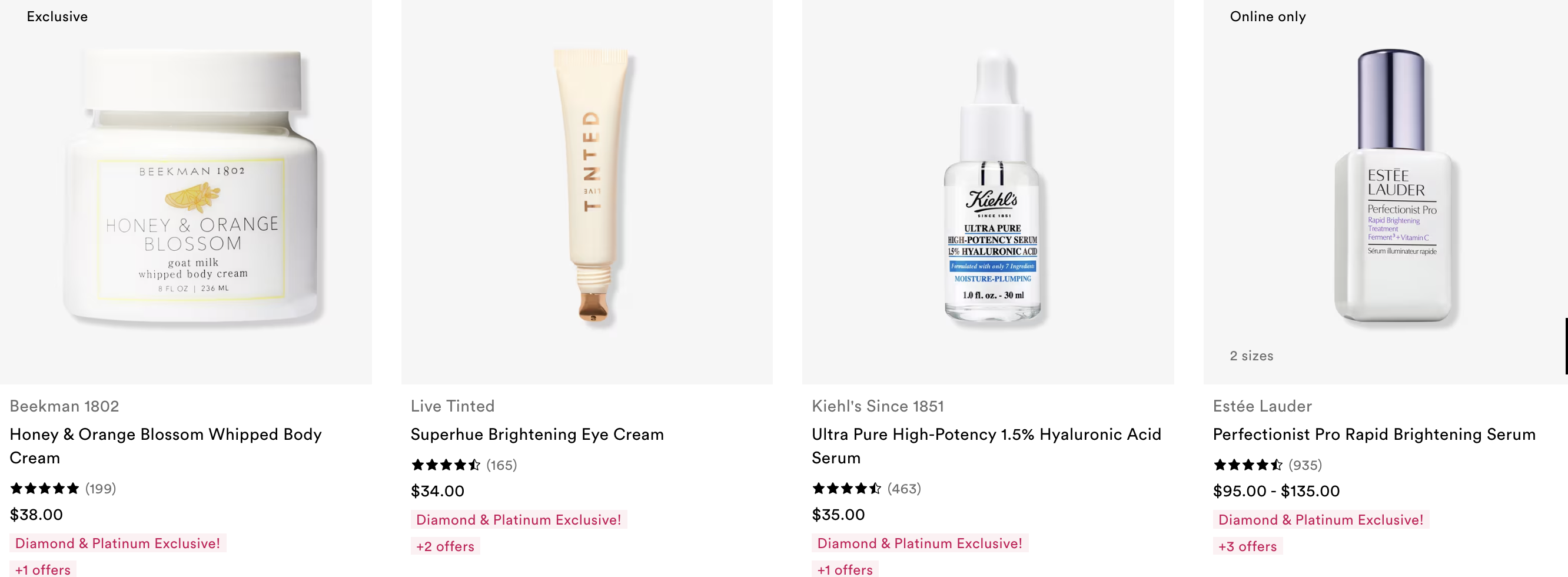Select the Ultra Pure High-Potency 1.5% Hyaluronic Acid Serum title
Screen dimensions: 1568x577
[986, 446]
